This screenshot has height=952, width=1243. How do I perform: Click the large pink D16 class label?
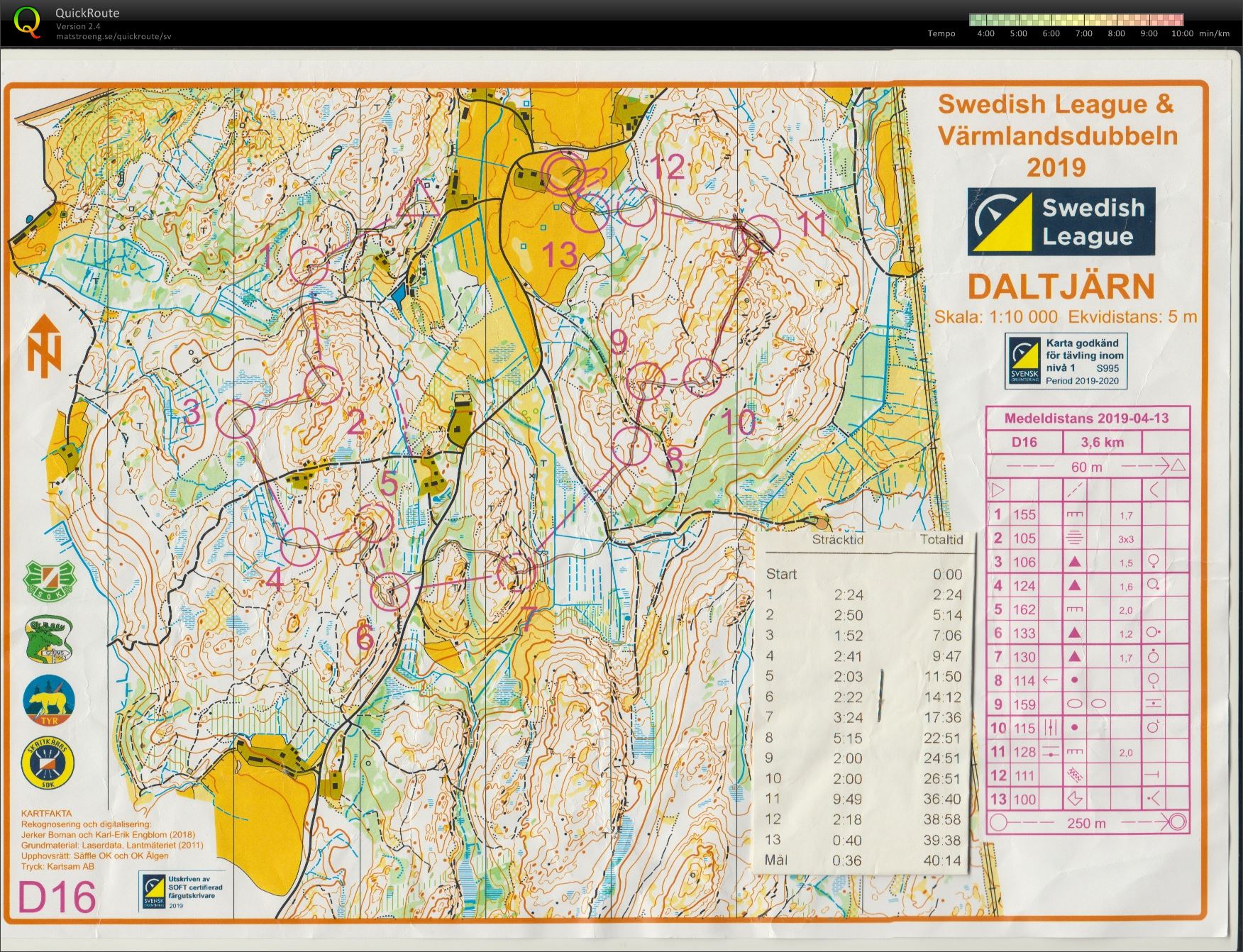[56, 897]
